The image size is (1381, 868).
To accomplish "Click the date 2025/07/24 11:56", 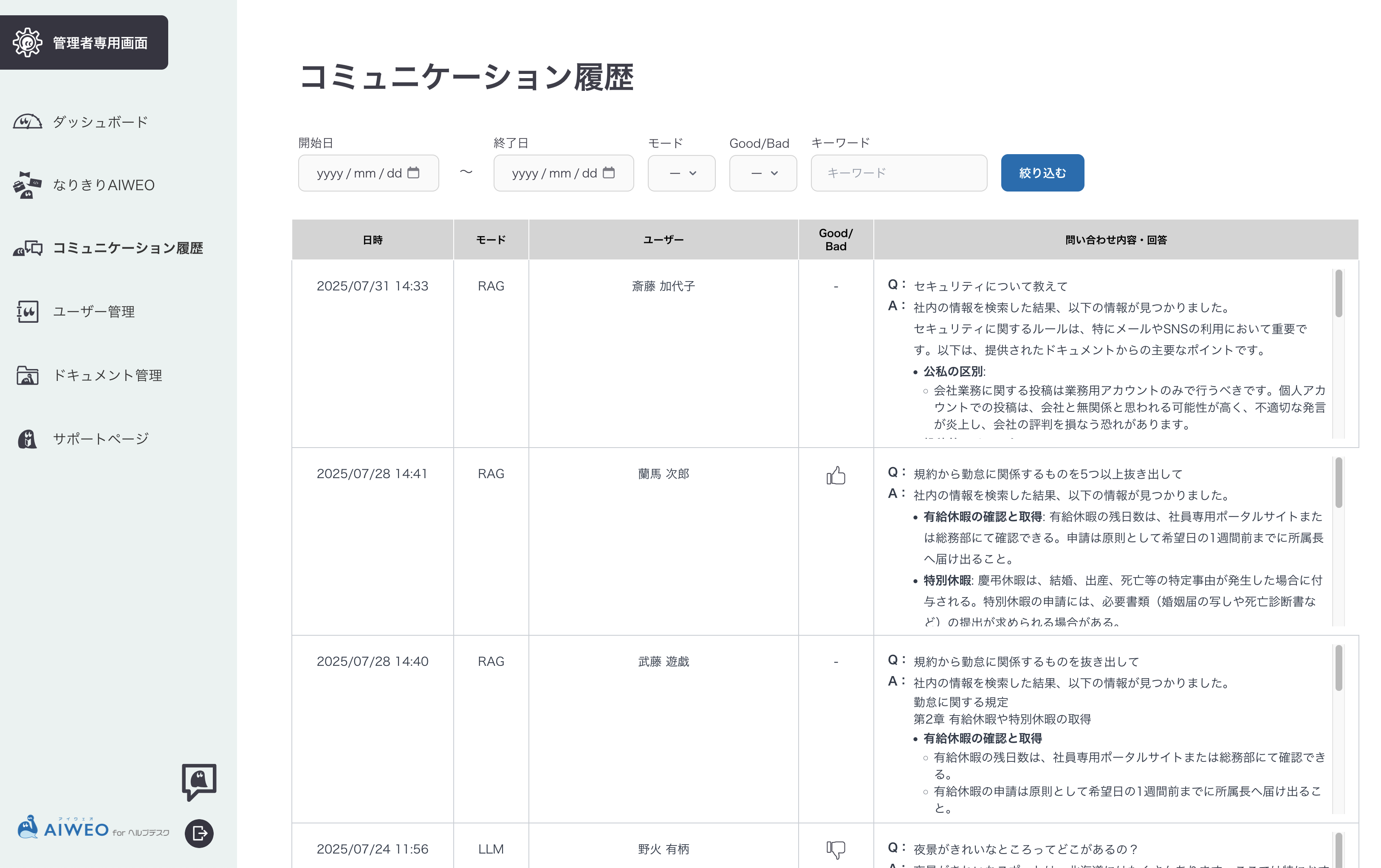I will point(373,849).
